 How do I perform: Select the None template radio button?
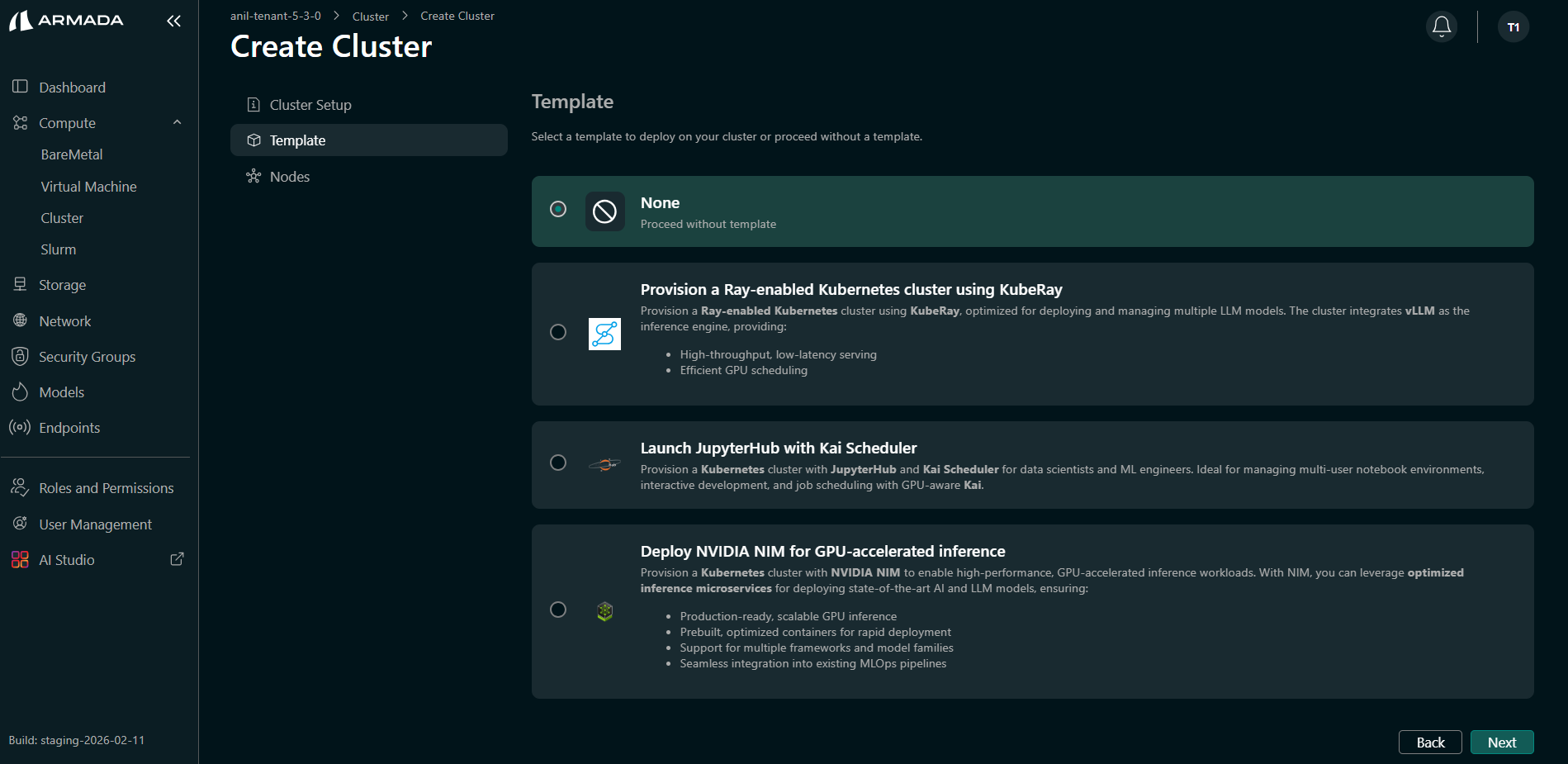(558, 210)
